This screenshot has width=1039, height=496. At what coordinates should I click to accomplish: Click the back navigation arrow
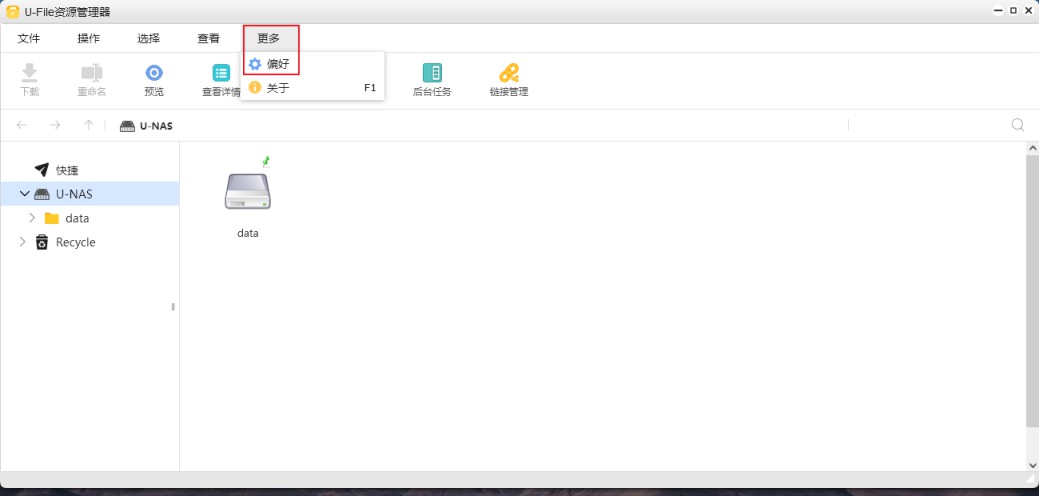click(22, 125)
